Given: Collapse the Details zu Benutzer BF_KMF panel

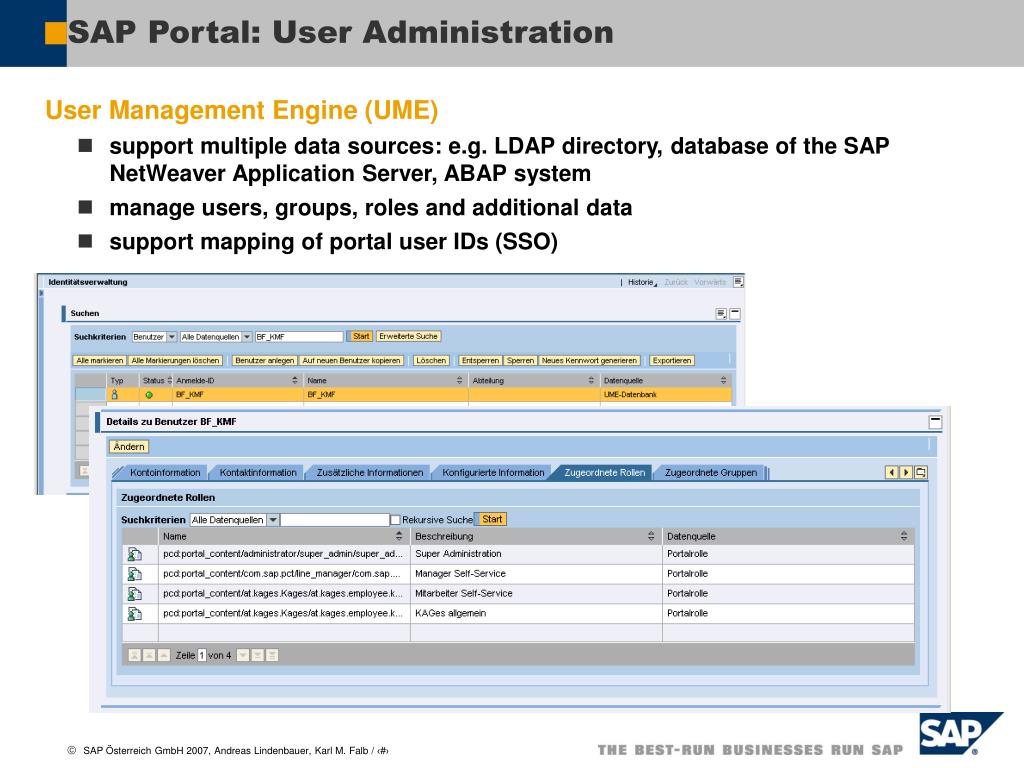Looking at the screenshot, I should click(935, 422).
